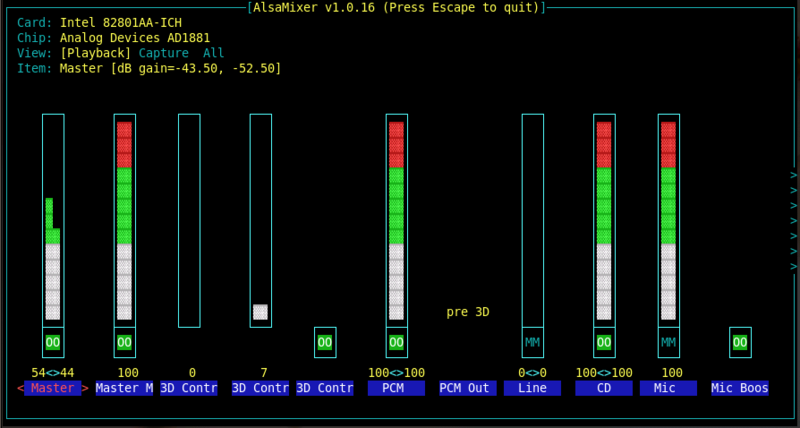Screen dimensions: 800x428
Task: Select the Master channel label
Action: 53,388
